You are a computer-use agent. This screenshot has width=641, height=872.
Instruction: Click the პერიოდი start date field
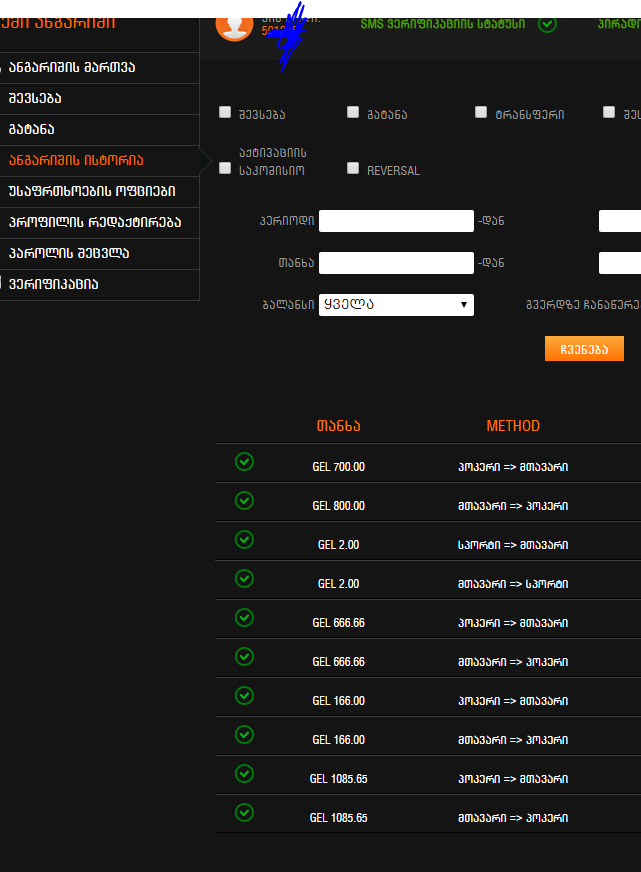click(x=396, y=221)
